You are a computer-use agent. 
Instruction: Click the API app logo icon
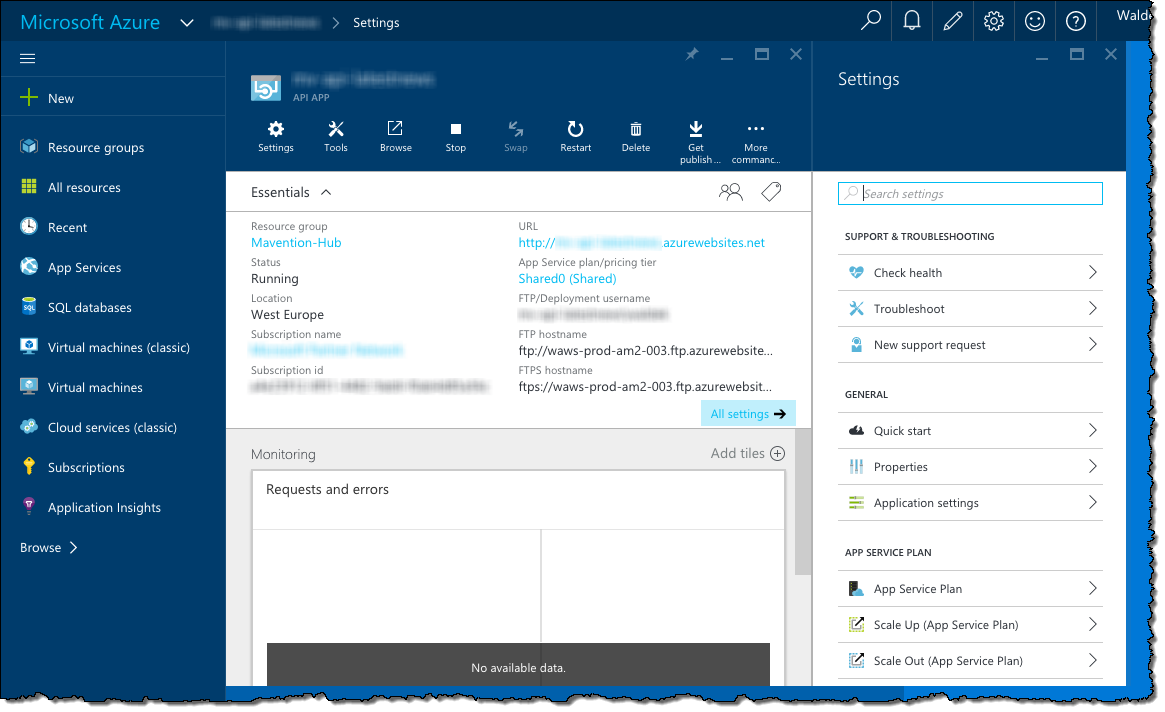266,88
